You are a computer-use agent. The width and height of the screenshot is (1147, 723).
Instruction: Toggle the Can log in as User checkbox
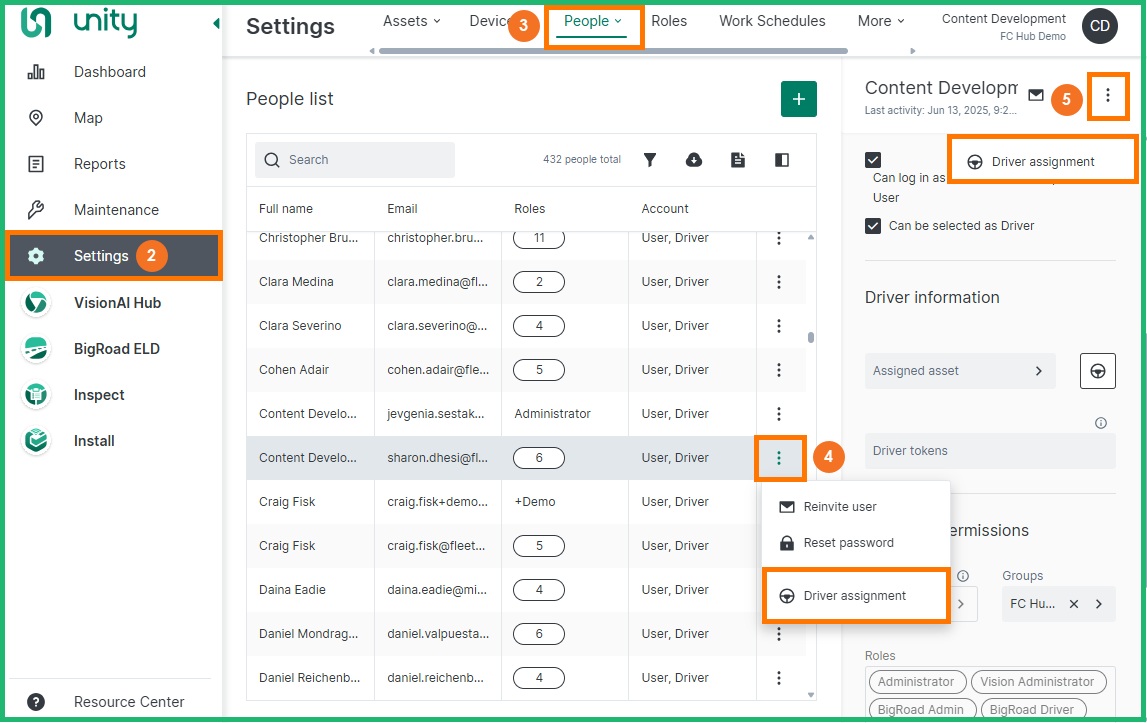pos(873,160)
